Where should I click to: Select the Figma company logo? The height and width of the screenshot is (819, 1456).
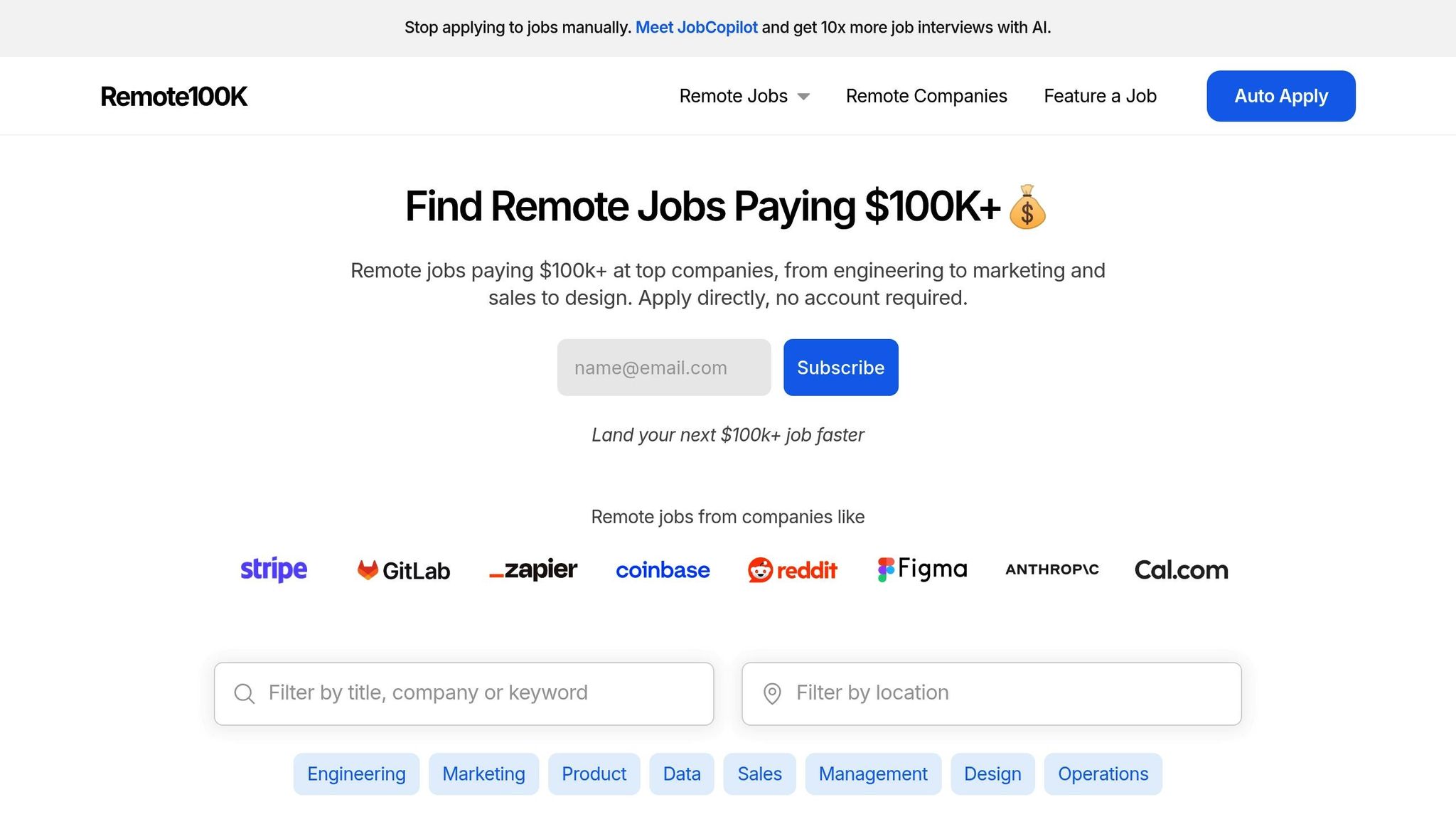point(921,569)
